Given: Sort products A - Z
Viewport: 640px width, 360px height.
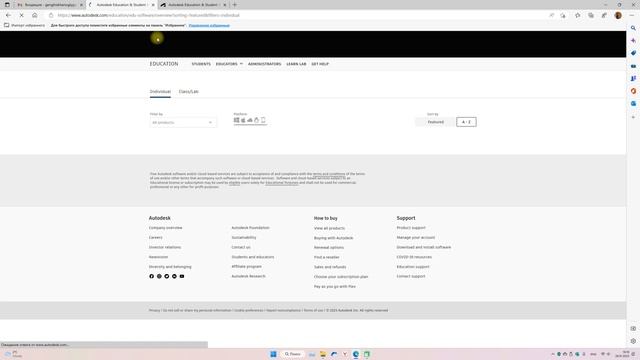Looking at the screenshot, I should [x=466, y=122].
